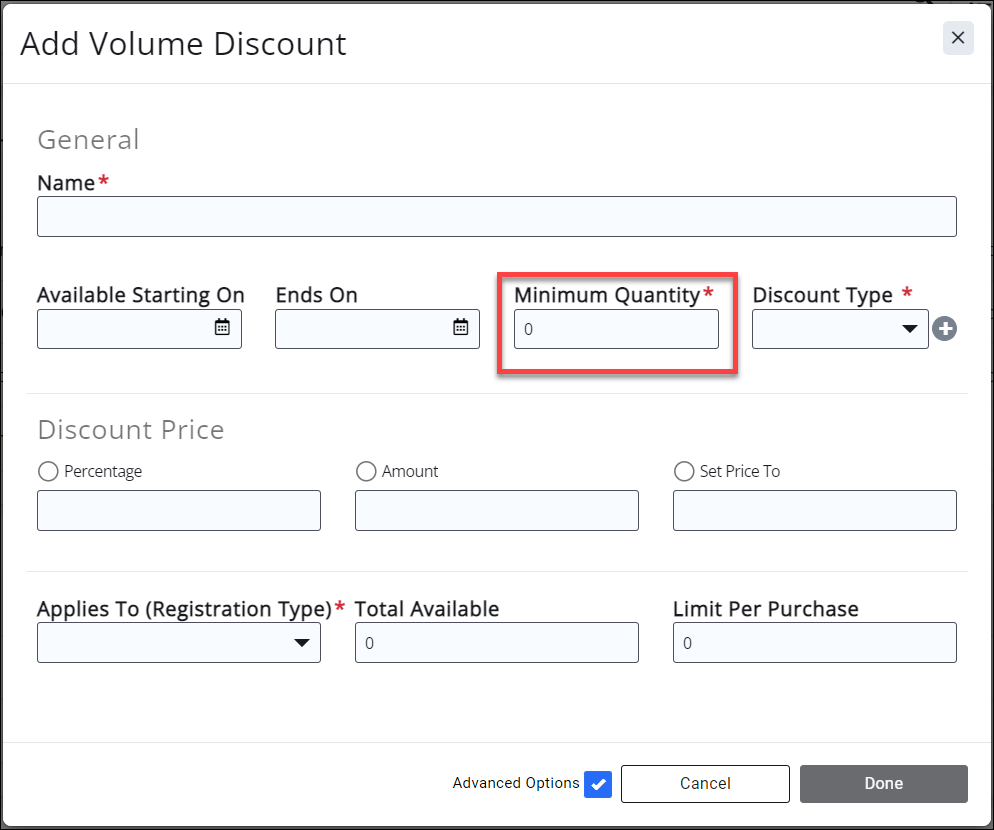Viewport: 994px width, 830px height.
Task: Focus the Minimum Quantity field
Action: [616, 329]
